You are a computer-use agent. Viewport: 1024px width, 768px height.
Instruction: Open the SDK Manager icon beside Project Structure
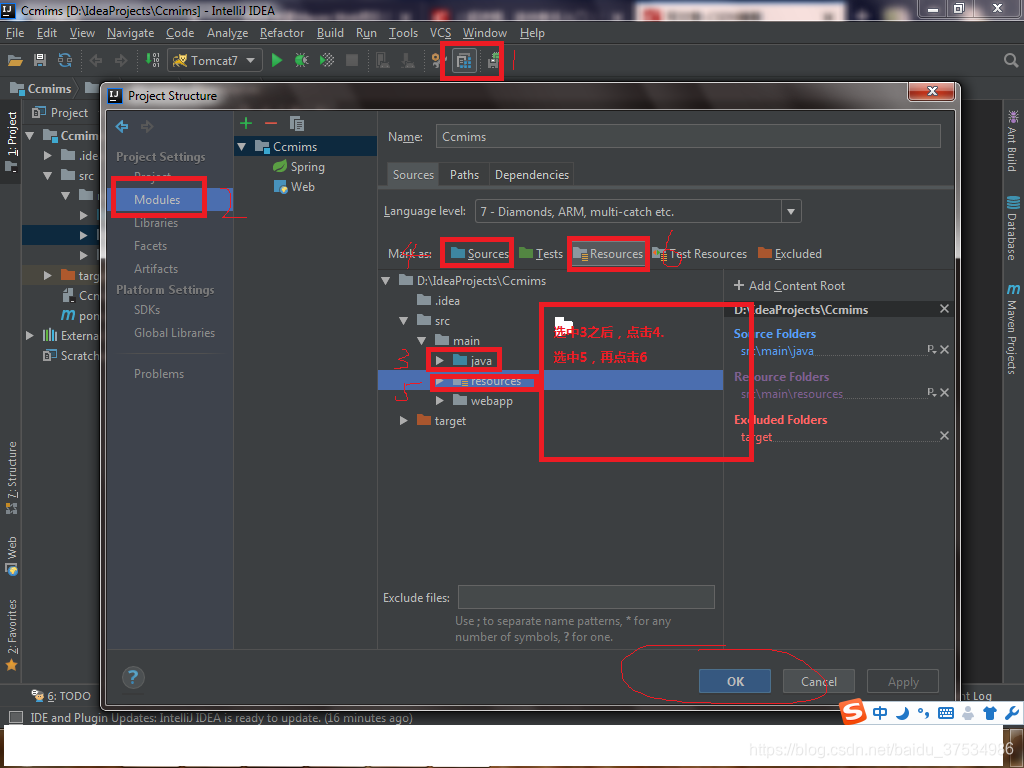494,61
